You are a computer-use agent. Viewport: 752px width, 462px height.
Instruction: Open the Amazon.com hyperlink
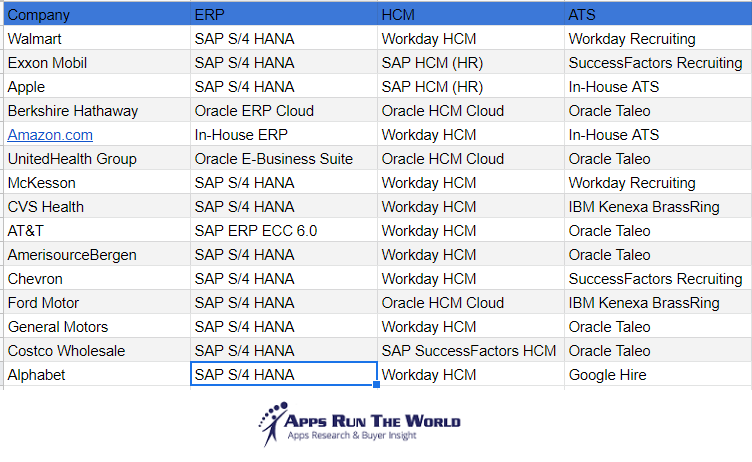point(50,135)
